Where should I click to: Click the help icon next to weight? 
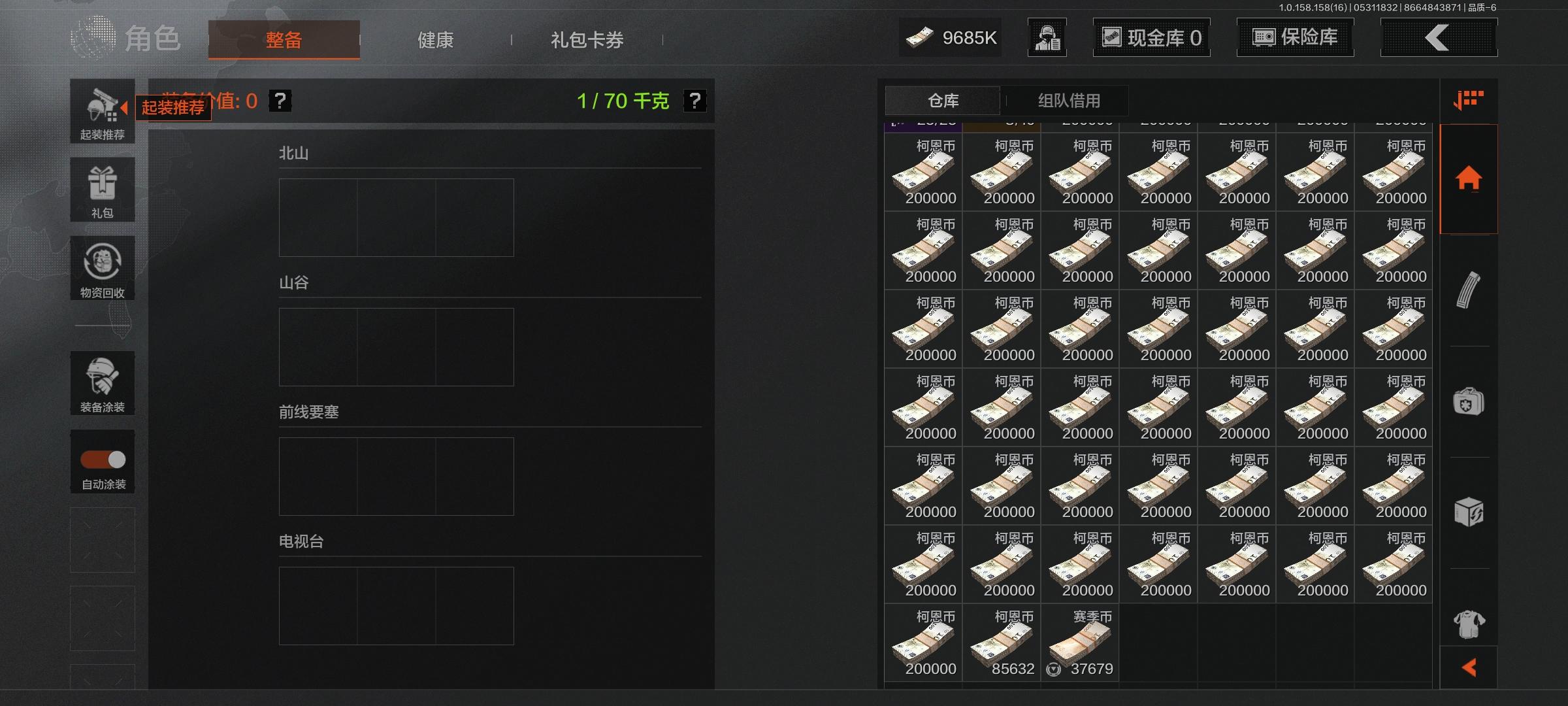(x=695, y=101)
